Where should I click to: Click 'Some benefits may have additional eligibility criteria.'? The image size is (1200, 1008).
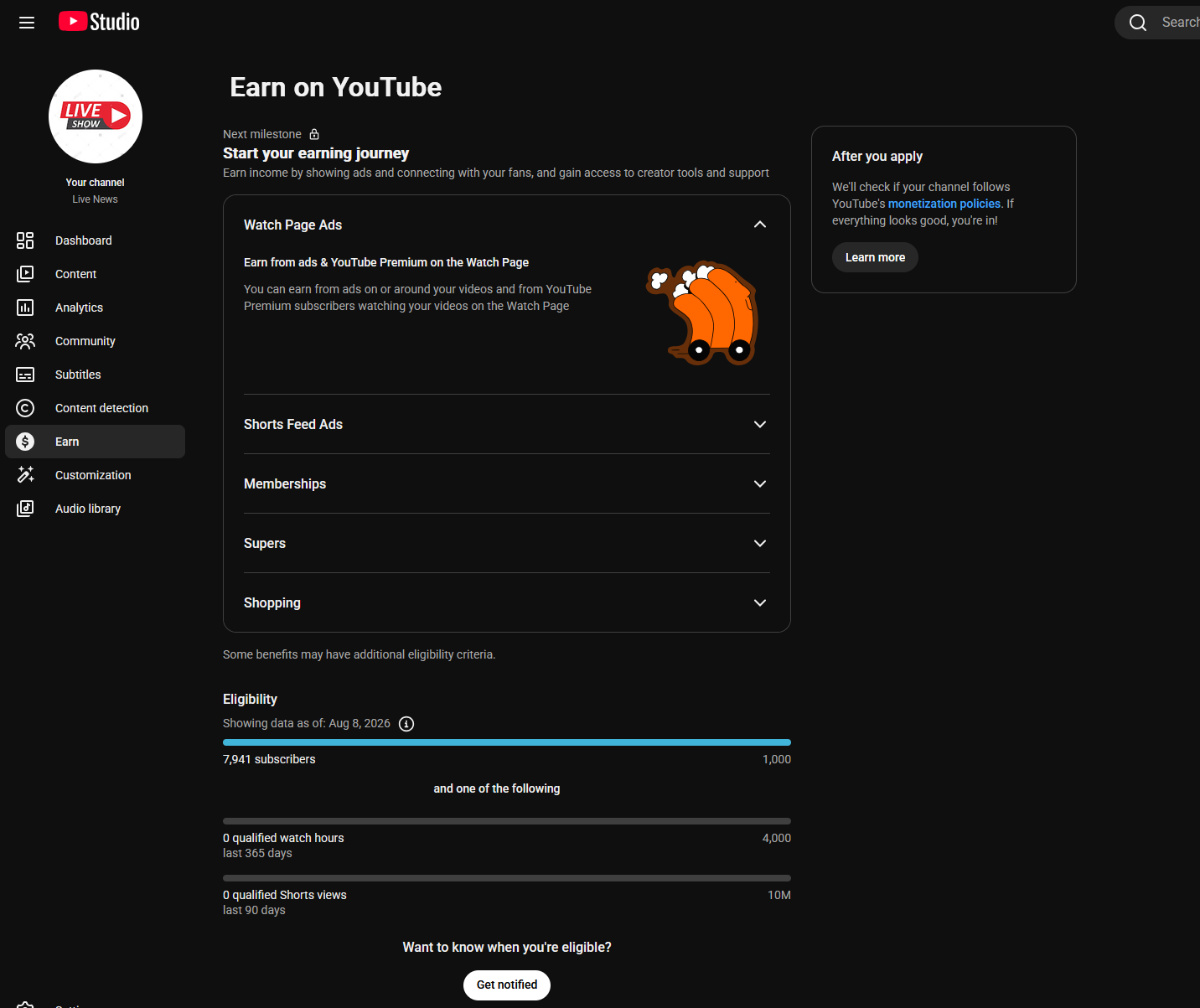tap(359, 654)
